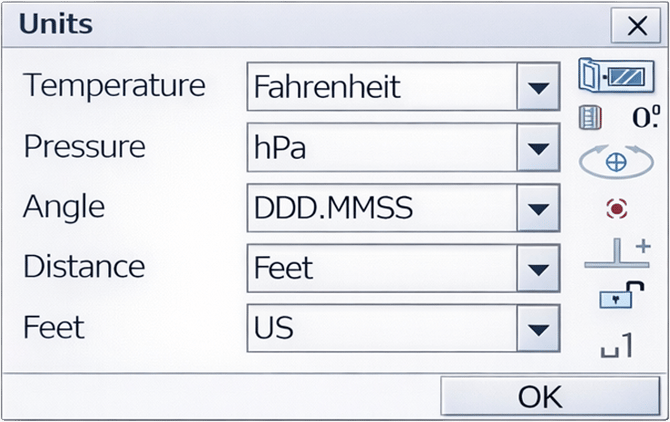Click the Fahrenheit value field
The width and height of the screenshot is (670, 422).
381,88
